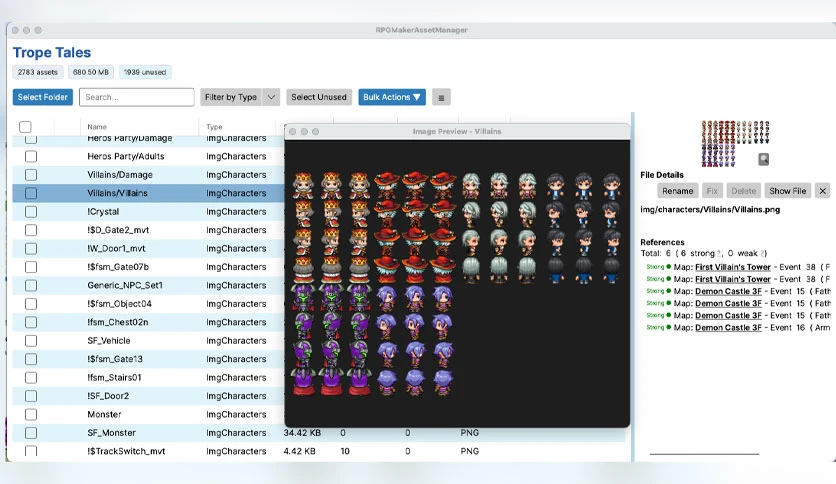
Task: Click the 4.42 KB size cell for !$TrackSwitch_mvt
Action: coord(299,451)
